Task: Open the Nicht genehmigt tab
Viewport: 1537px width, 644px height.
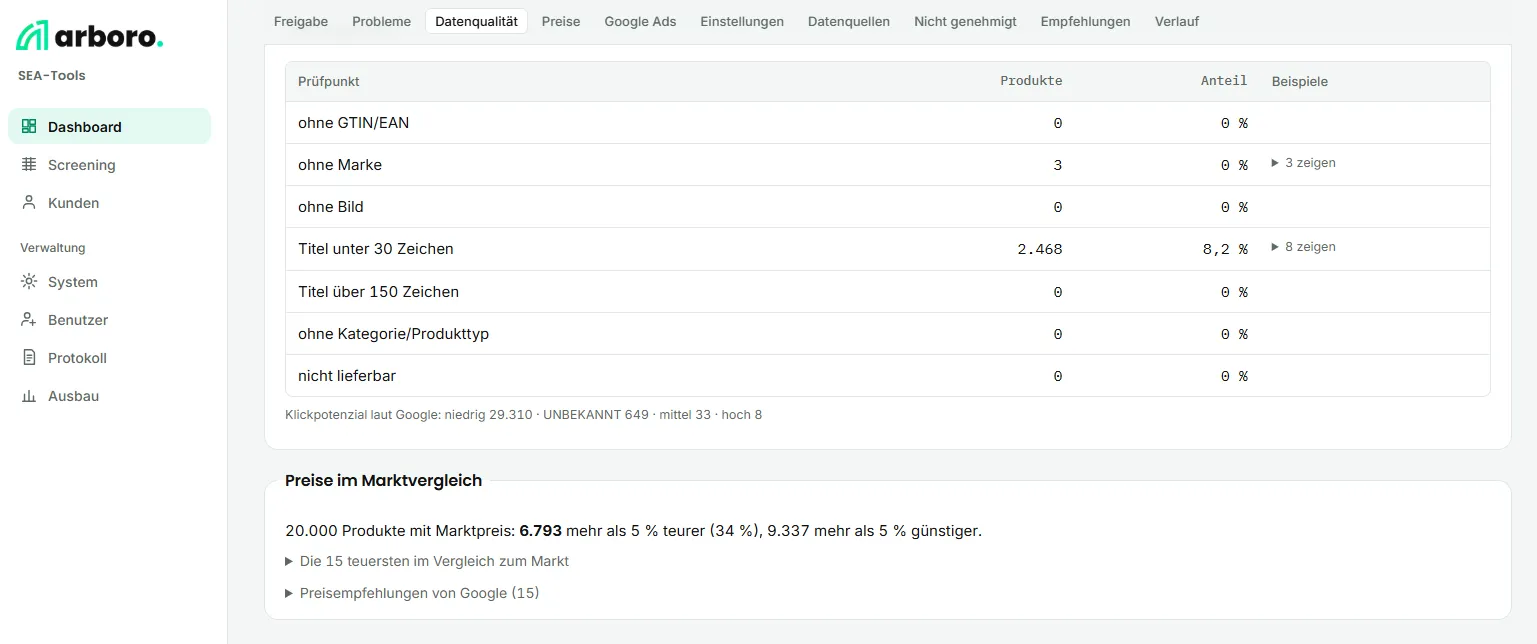Action: coord(965,21)
